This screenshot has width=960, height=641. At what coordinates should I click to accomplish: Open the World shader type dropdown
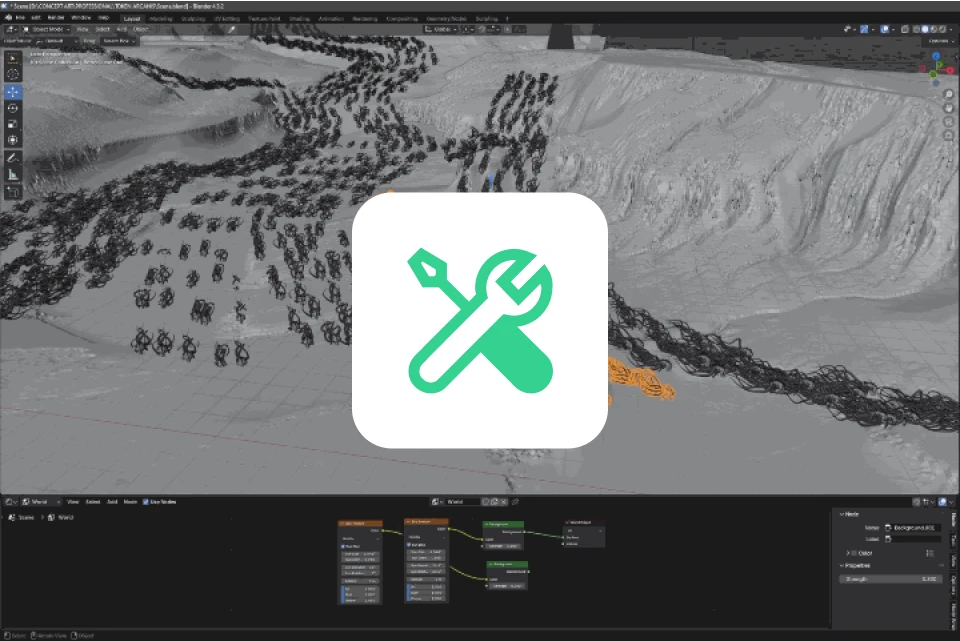[x=41, y=502]
